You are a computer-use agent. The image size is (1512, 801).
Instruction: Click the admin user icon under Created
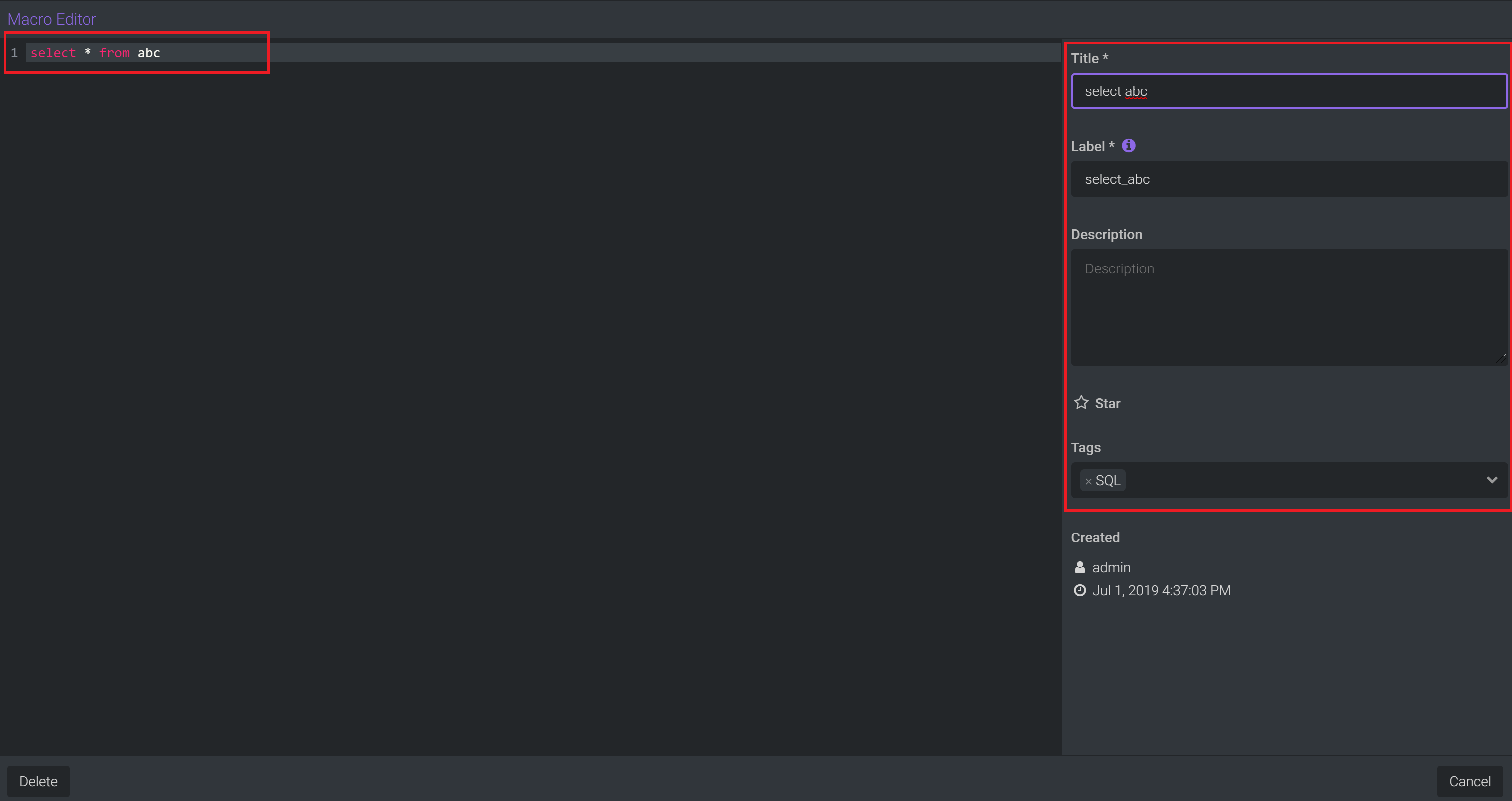coord(1079,567)
